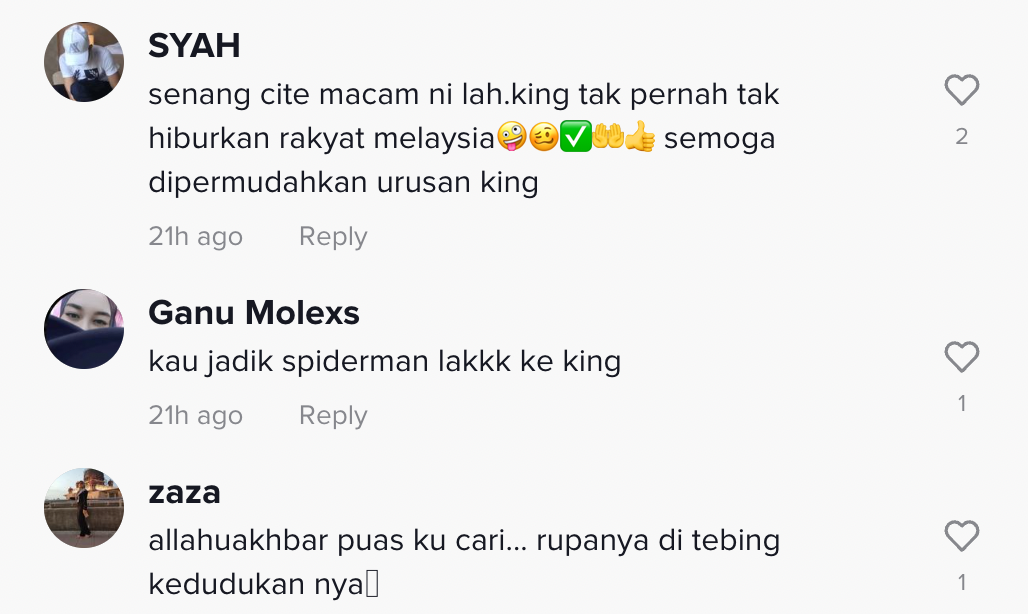The height and width of the screenshot is (614, 1028).
Task: Reply to SYAH's comment
Action: pyautogui.click(x=333, y=237)
